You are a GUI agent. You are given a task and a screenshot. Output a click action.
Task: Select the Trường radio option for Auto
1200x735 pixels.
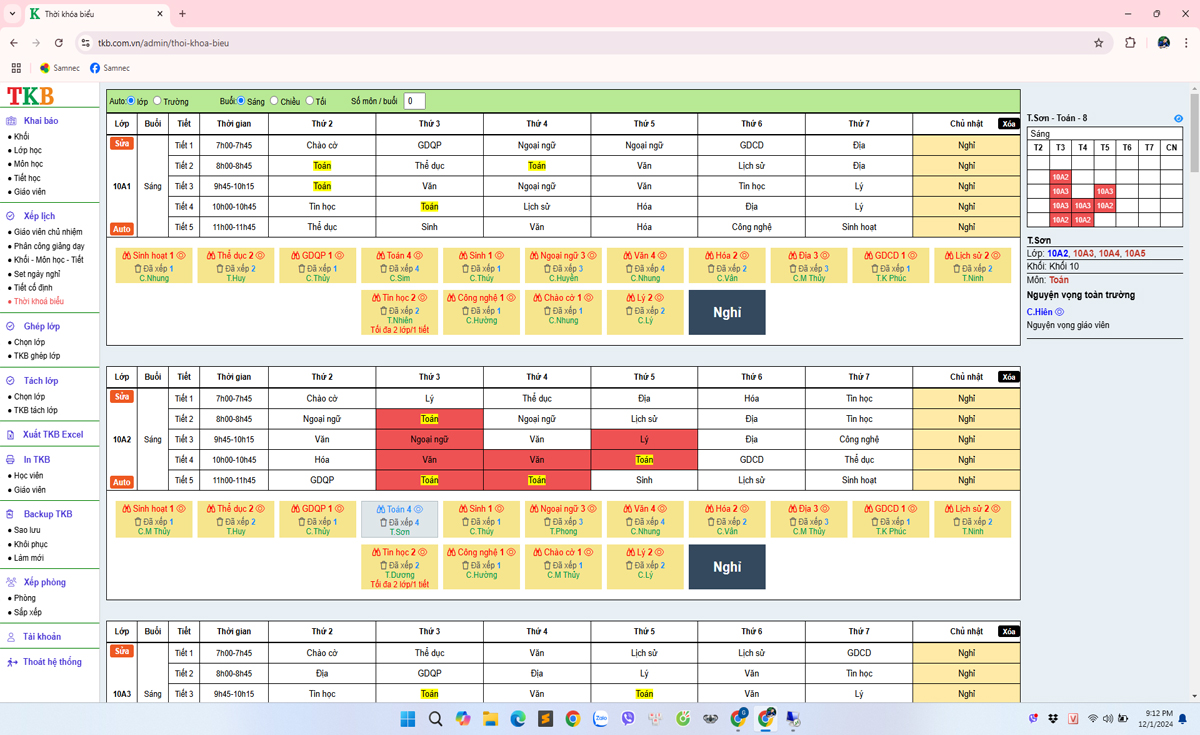point(157,101)
